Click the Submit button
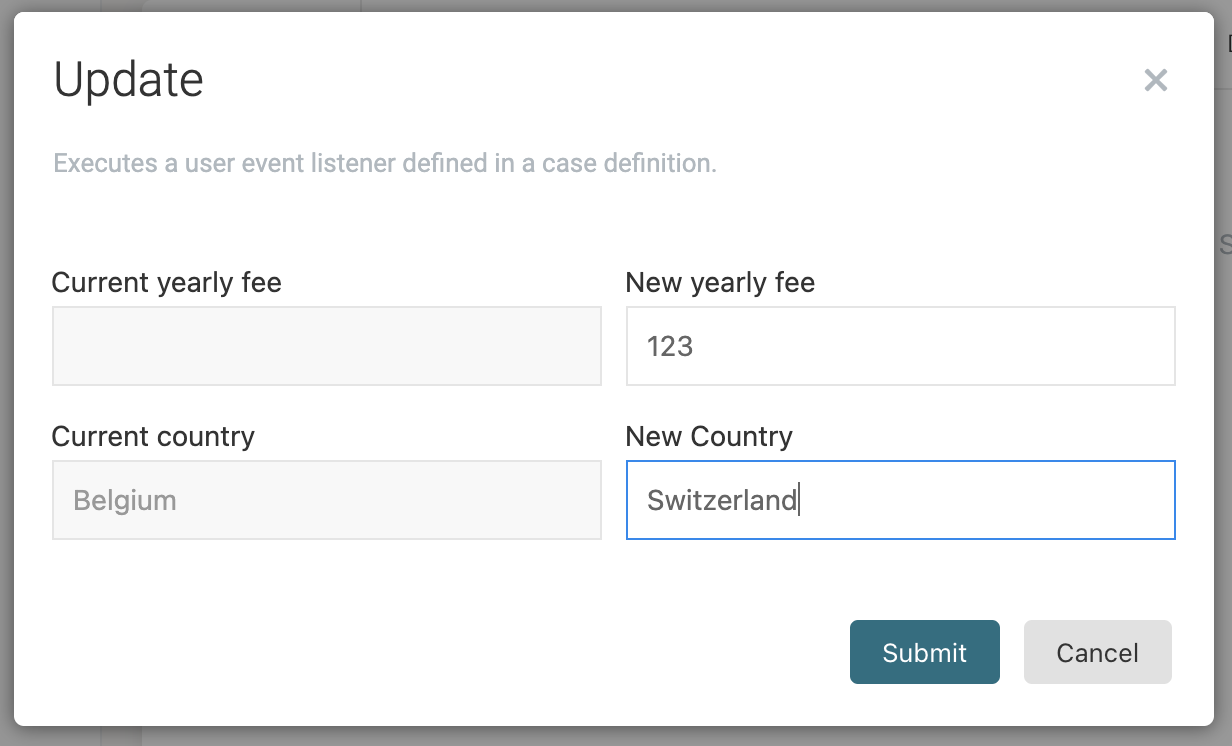Screen dimensions: 1232x746 [924, 652]
